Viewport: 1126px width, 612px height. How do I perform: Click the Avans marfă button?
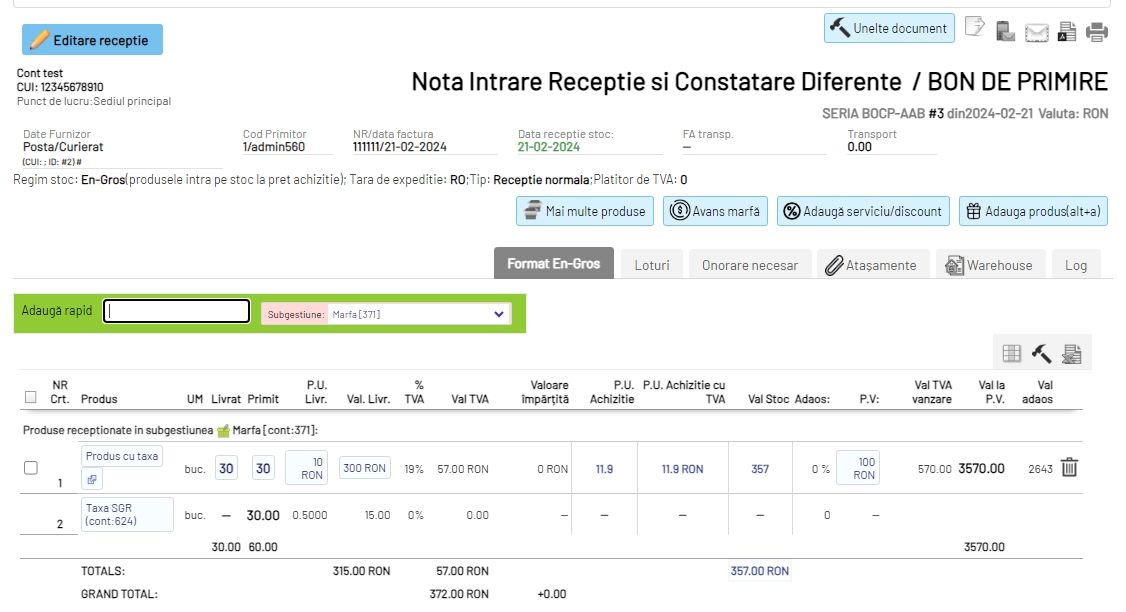click(x=715, y=211)
